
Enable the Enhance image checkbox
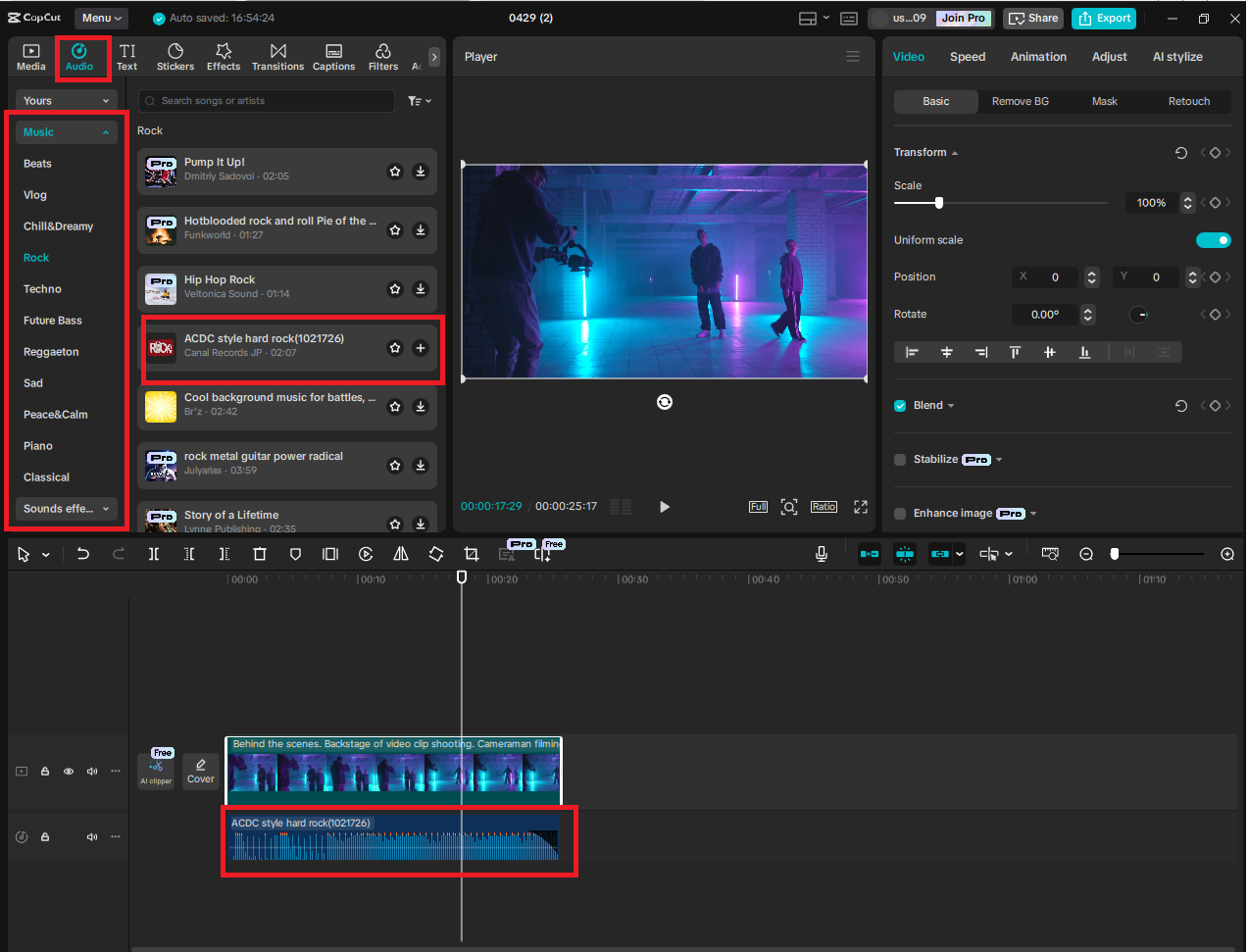click(900, 514)
